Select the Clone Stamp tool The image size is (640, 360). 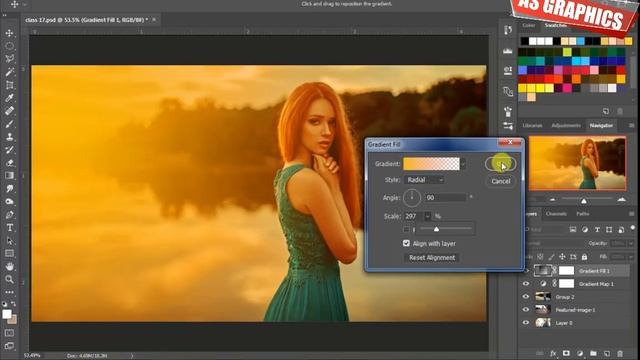tap(9, 137)
